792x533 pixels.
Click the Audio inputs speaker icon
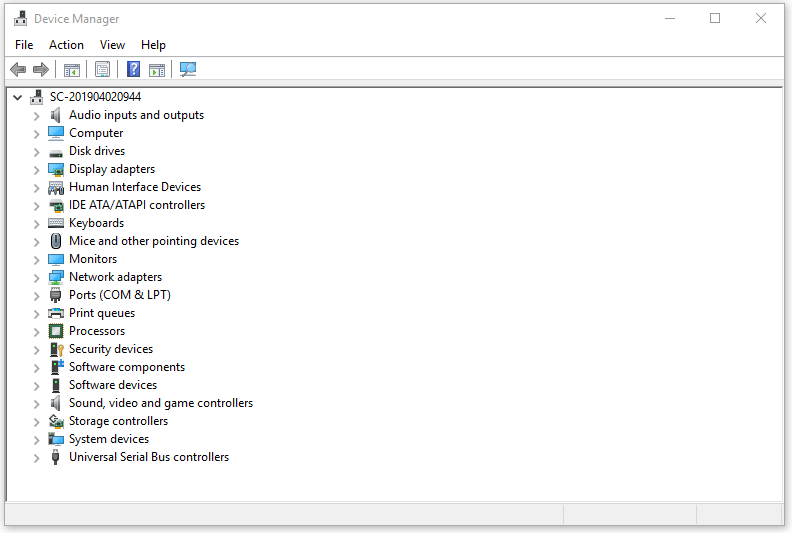coord(56,115)
